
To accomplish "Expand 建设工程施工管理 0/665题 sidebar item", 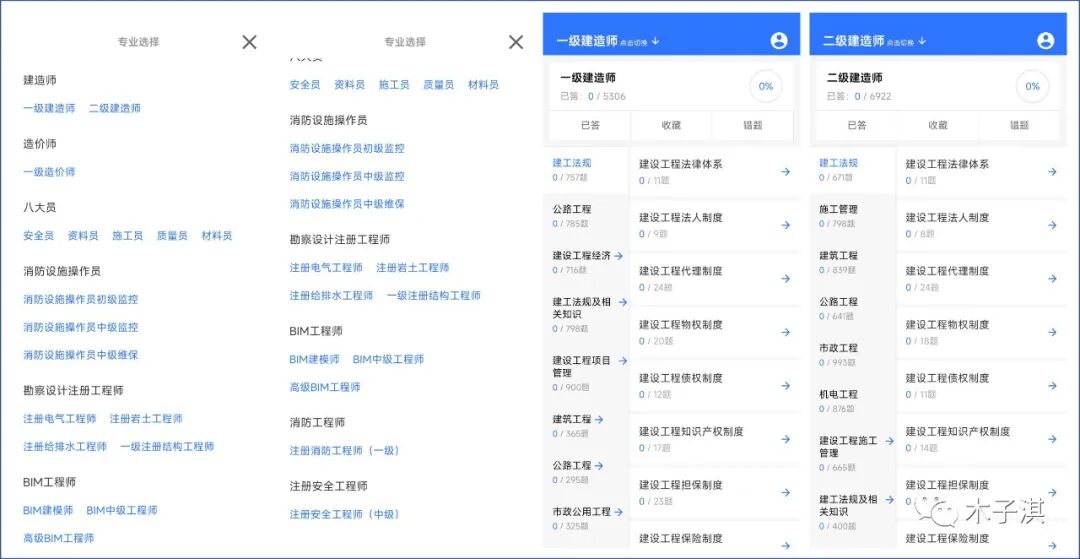I will click(889, 441).
